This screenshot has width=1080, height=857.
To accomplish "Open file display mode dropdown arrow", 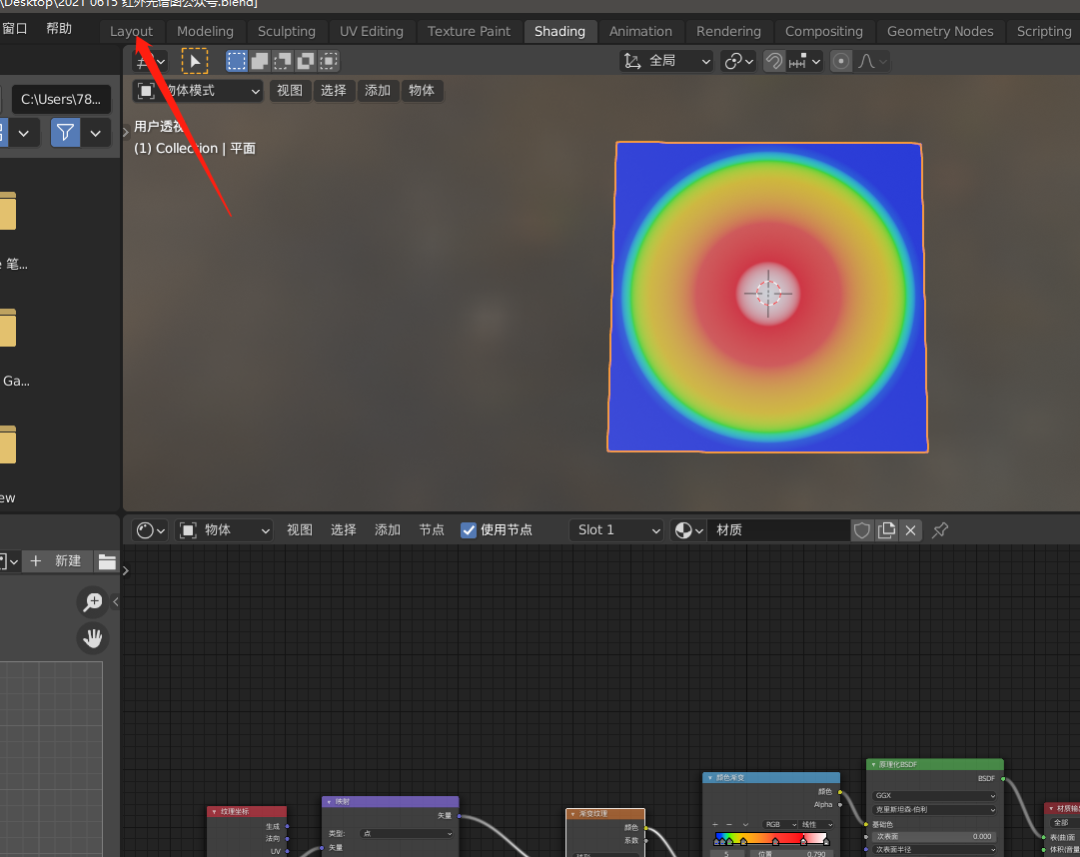I will [24, 132].
